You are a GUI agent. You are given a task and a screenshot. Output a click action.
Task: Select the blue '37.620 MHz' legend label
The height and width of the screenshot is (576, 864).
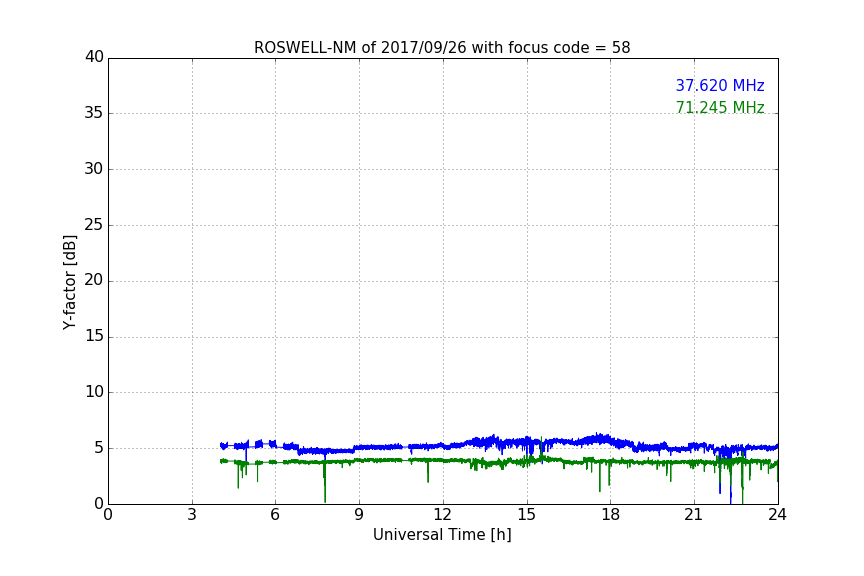(720, 86)
